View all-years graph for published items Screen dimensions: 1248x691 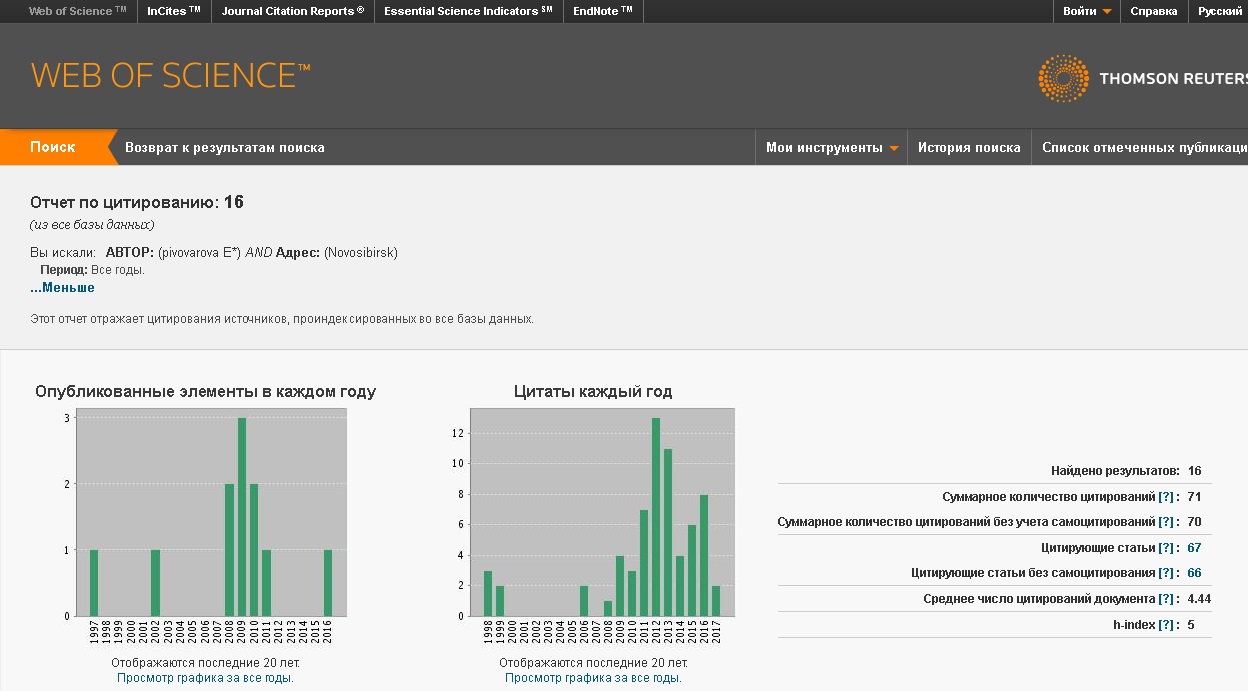tap(205, 678)
